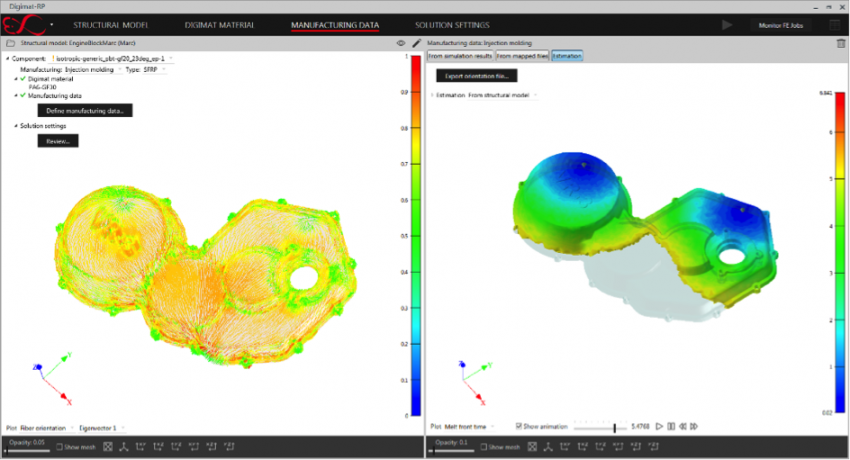Click first axis-view icon in left viewer toolbar

pyautogui.click(x=141, y=446)
